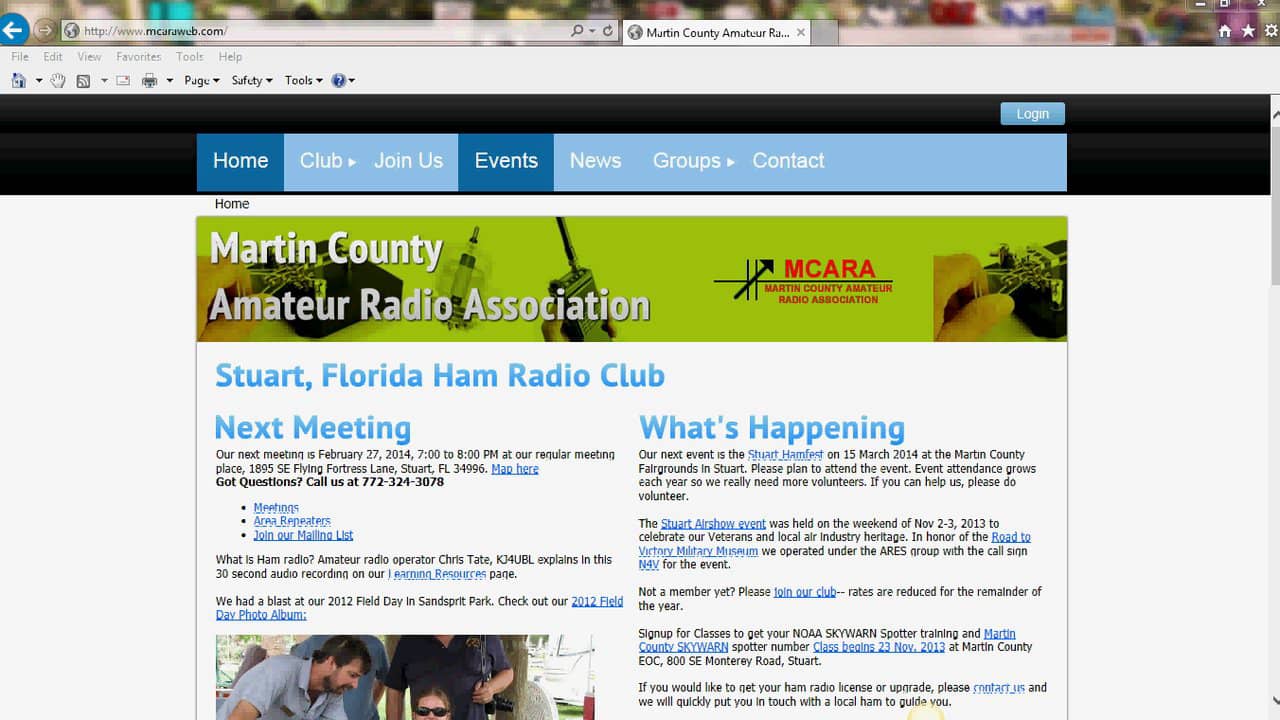1280x720 pixels.
Task: Open the Area Repeaters link
Action: click(292, 521)
